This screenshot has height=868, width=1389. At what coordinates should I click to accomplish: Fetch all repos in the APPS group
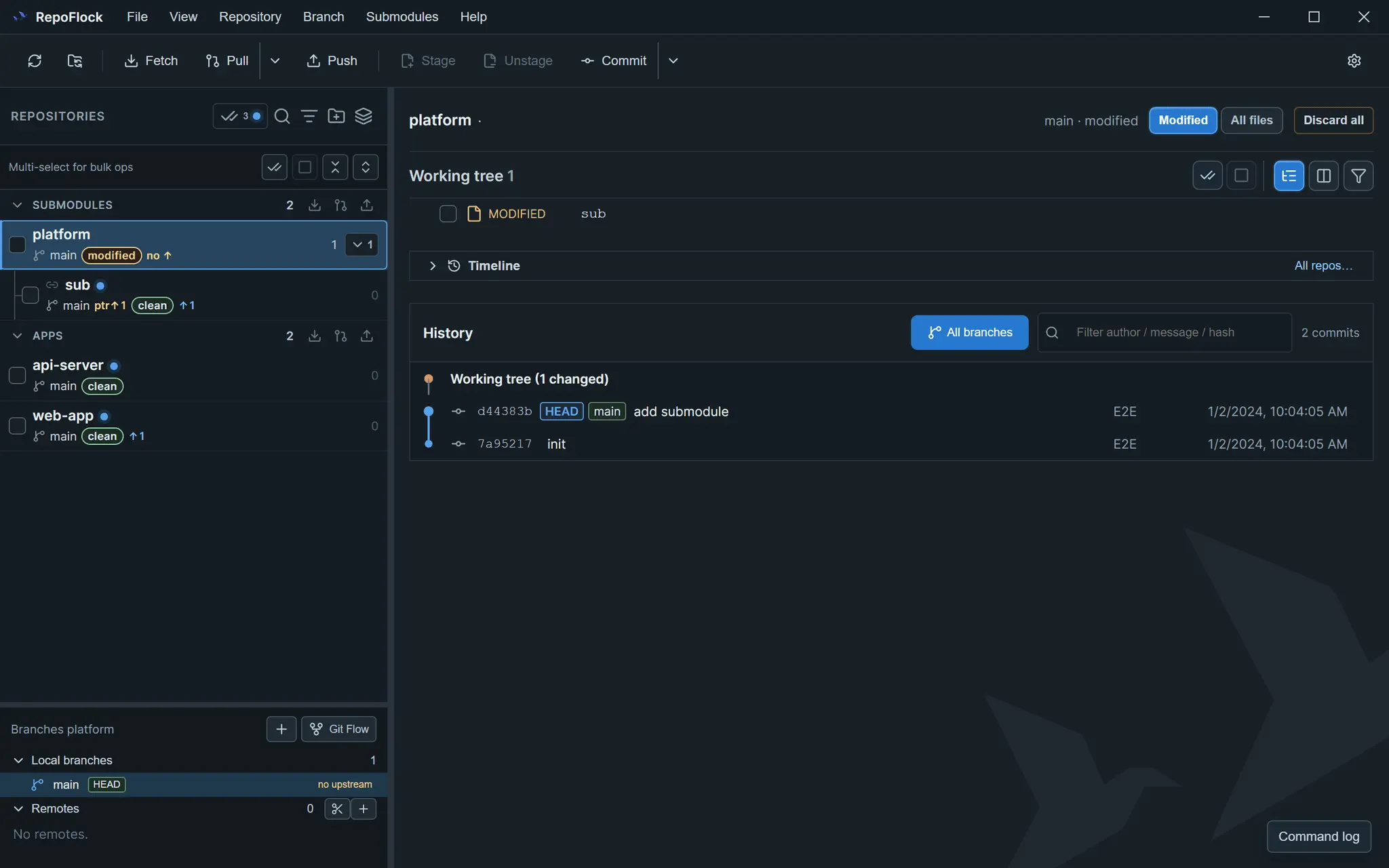[x=315, y=336]
